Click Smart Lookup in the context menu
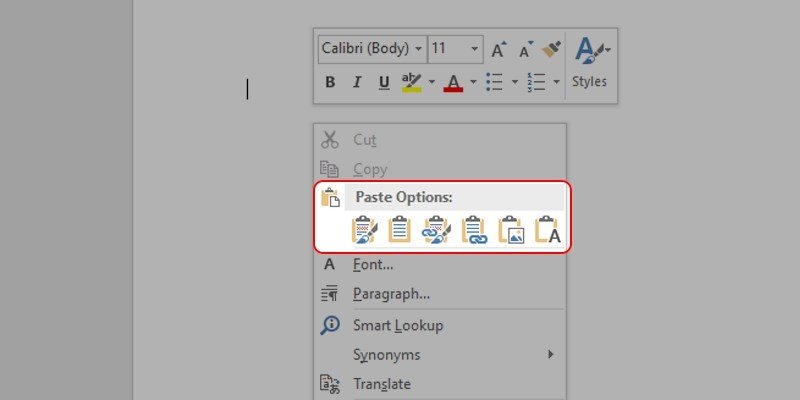This screenshot has height=400, width=800. click(397, 325)
